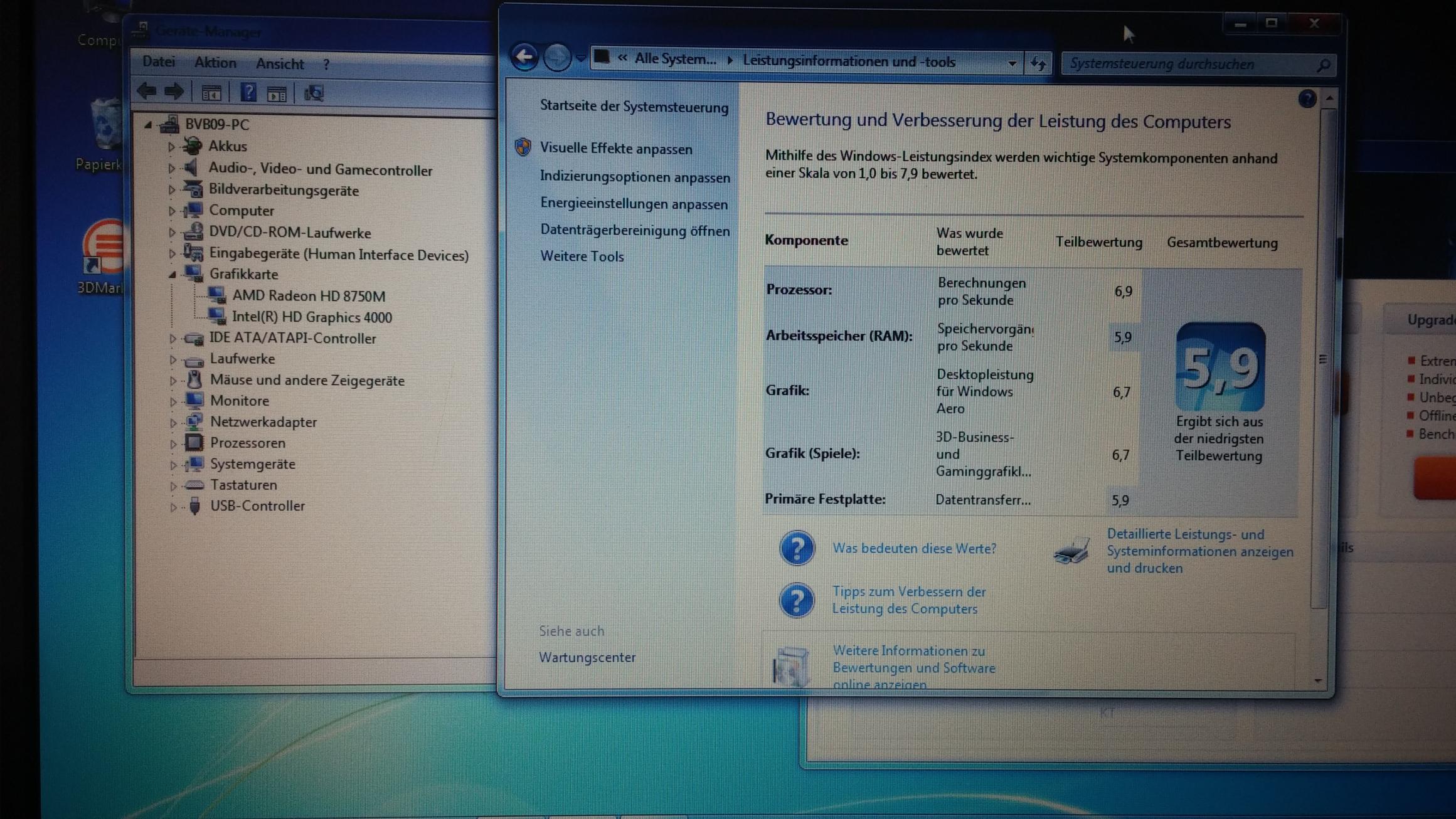
Task: Open the address bar history dropdown arrow
Action: pos(1012,63)
